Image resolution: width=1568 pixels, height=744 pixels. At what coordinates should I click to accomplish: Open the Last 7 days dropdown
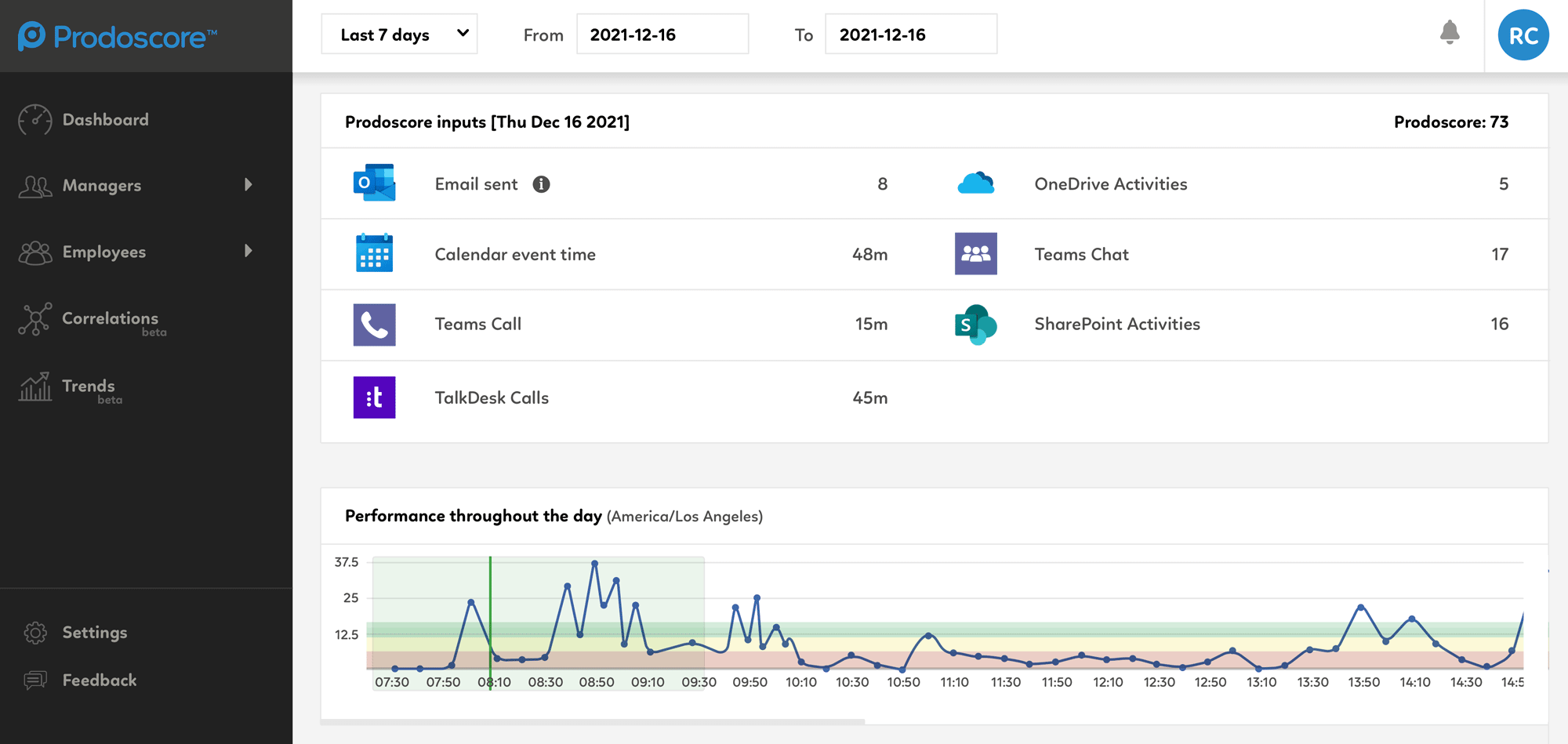(399, 34)
